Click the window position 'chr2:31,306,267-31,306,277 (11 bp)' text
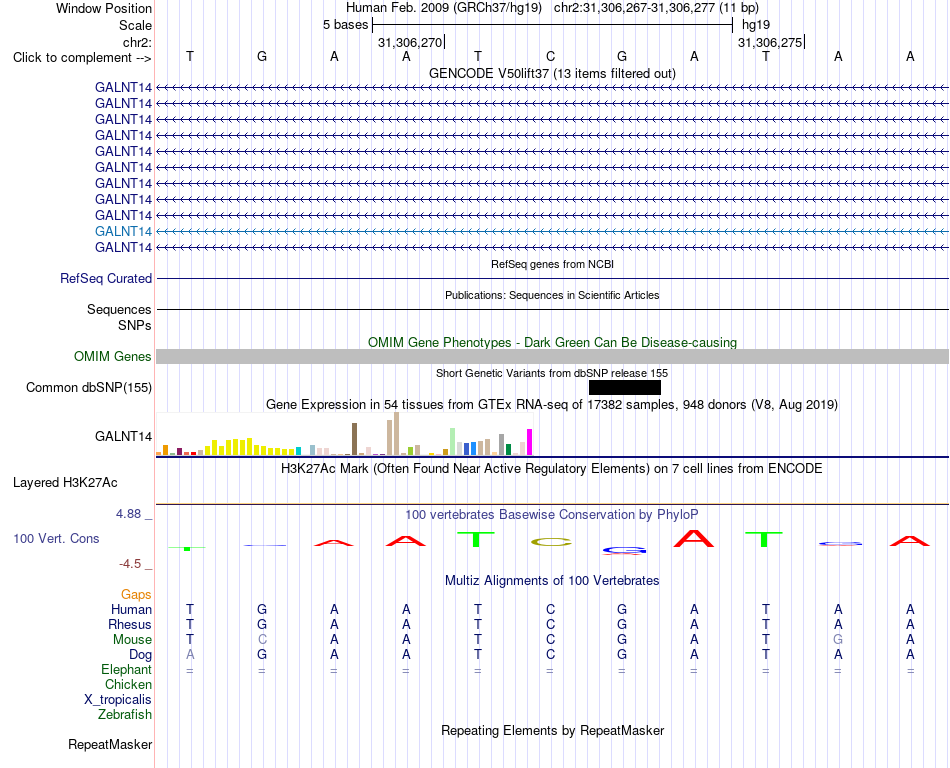Viewport: 950px width, 768px height. [x=656, y=8]
